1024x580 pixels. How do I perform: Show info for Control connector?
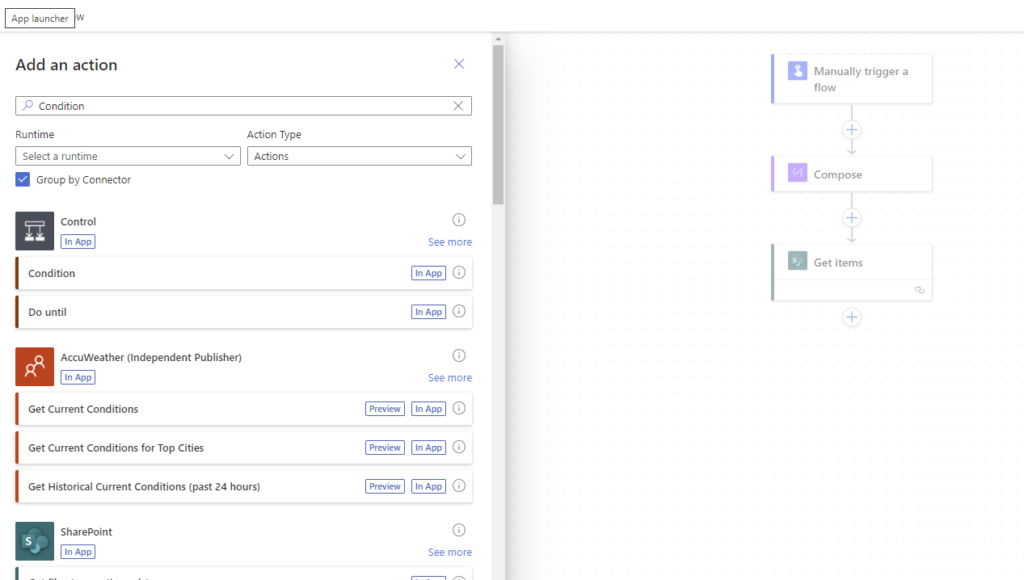(459, 219)
